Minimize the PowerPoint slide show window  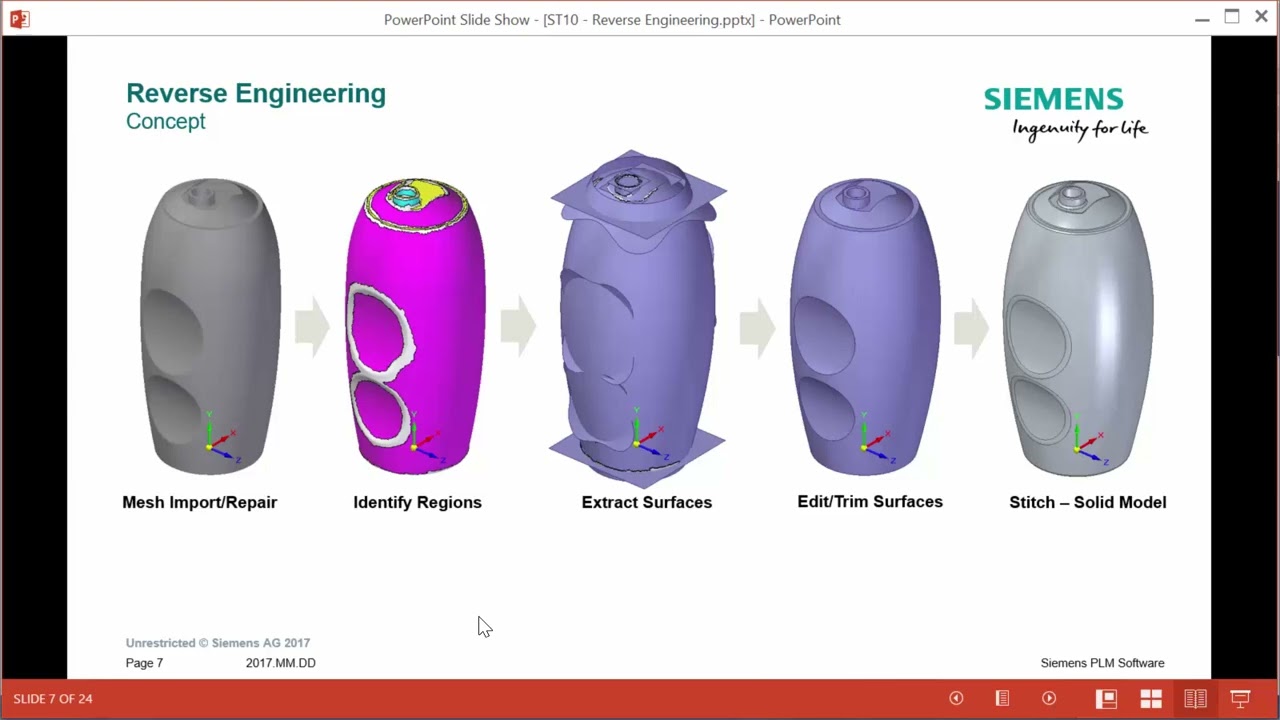coord(1202,19)
